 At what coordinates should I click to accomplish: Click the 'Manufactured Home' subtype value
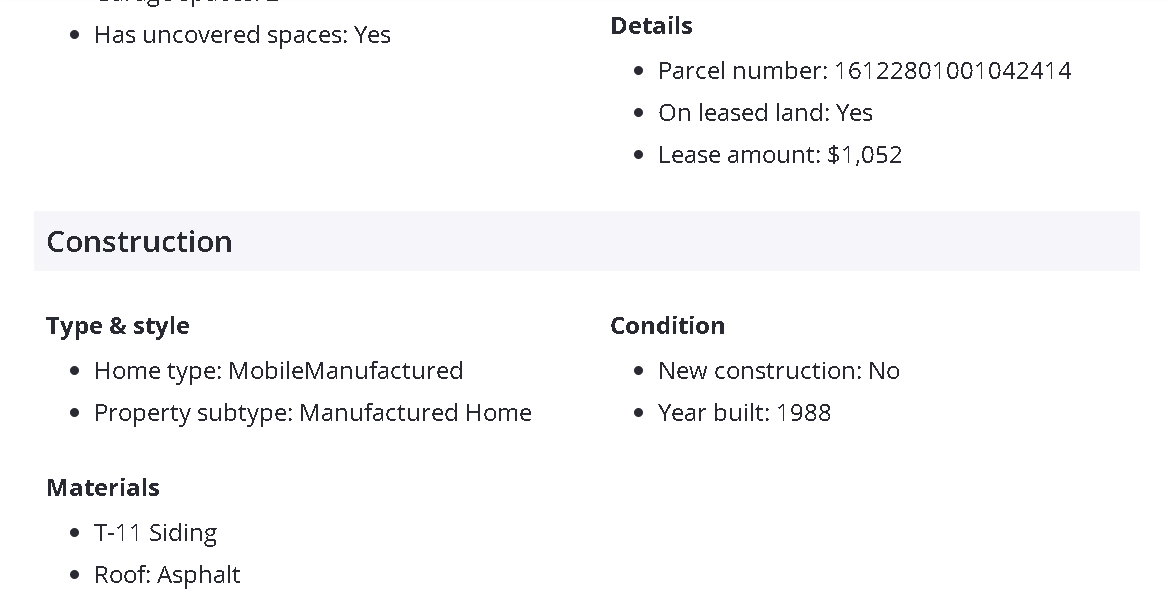pos(416,413)
